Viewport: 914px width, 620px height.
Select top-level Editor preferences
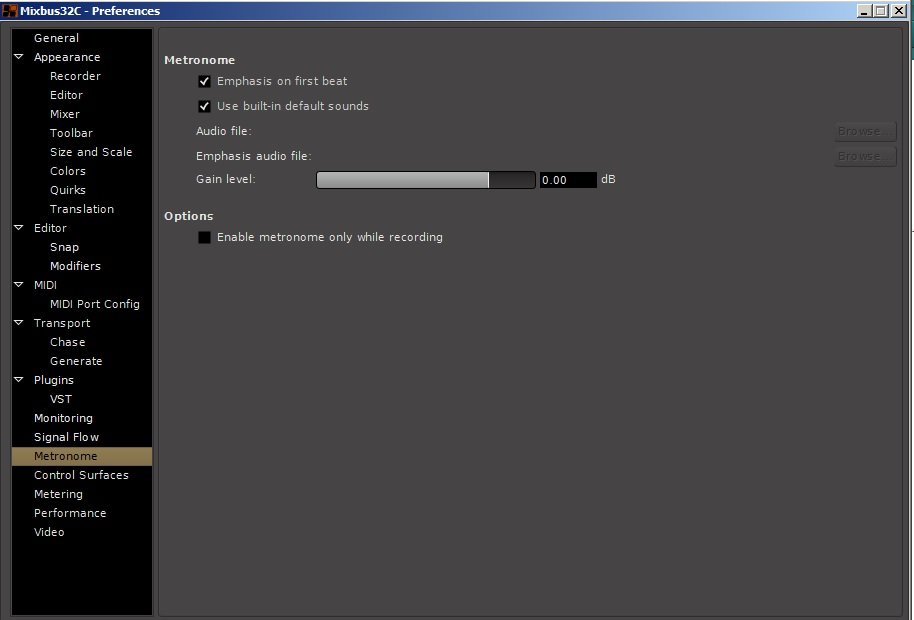click(50, 228)
